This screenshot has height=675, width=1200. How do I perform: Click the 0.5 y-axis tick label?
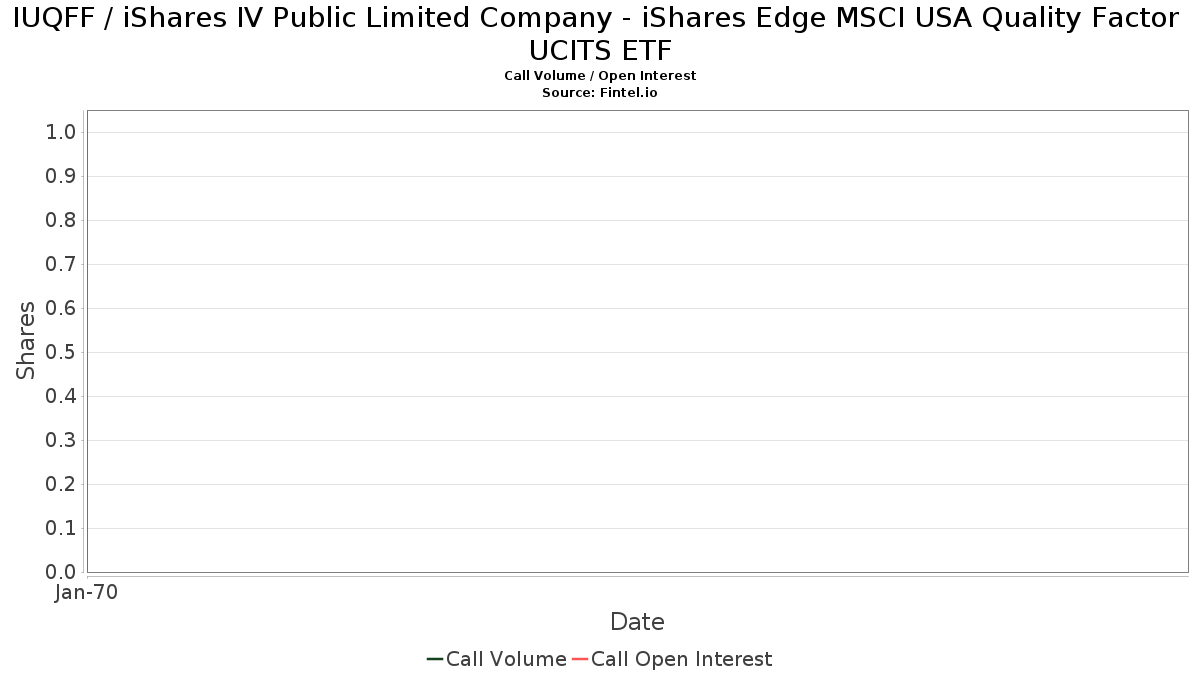coord(62,353)
